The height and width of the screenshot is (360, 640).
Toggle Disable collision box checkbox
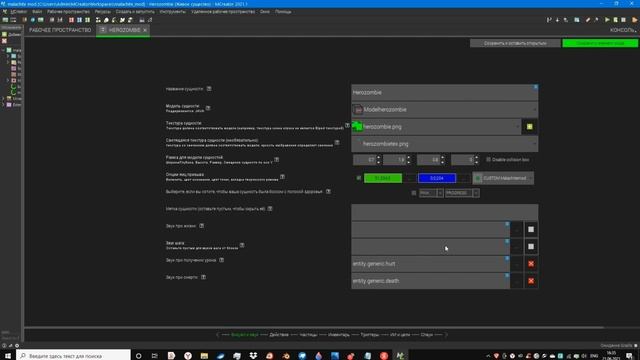point(489,160)
